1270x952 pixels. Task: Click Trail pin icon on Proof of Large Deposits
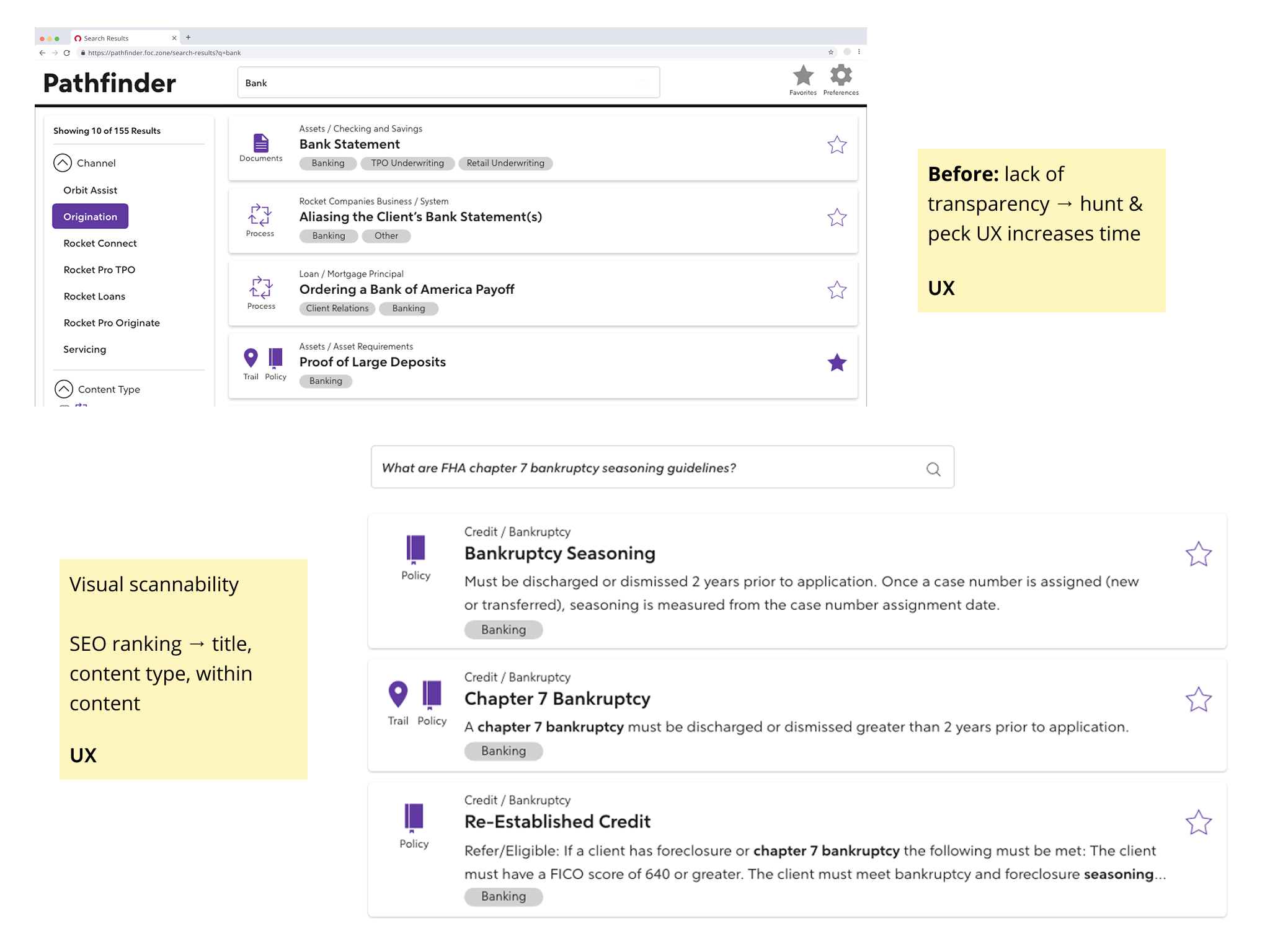[251, 358]
